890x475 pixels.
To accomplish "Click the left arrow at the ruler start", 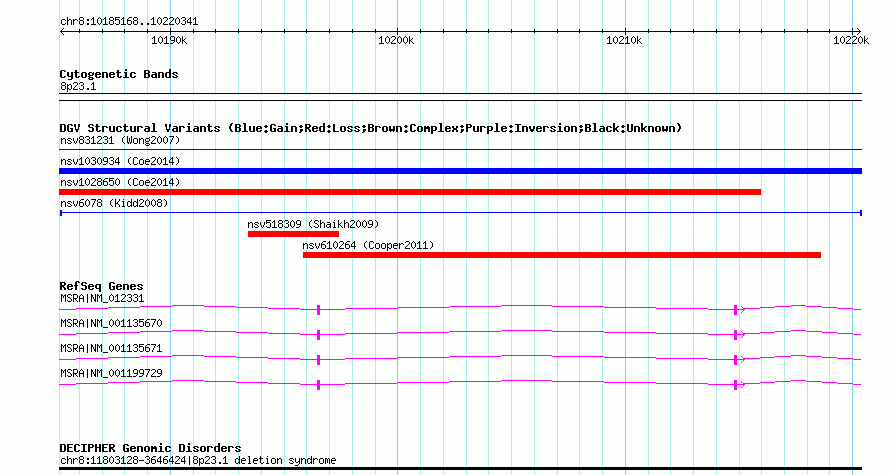I will click(62, 32).
